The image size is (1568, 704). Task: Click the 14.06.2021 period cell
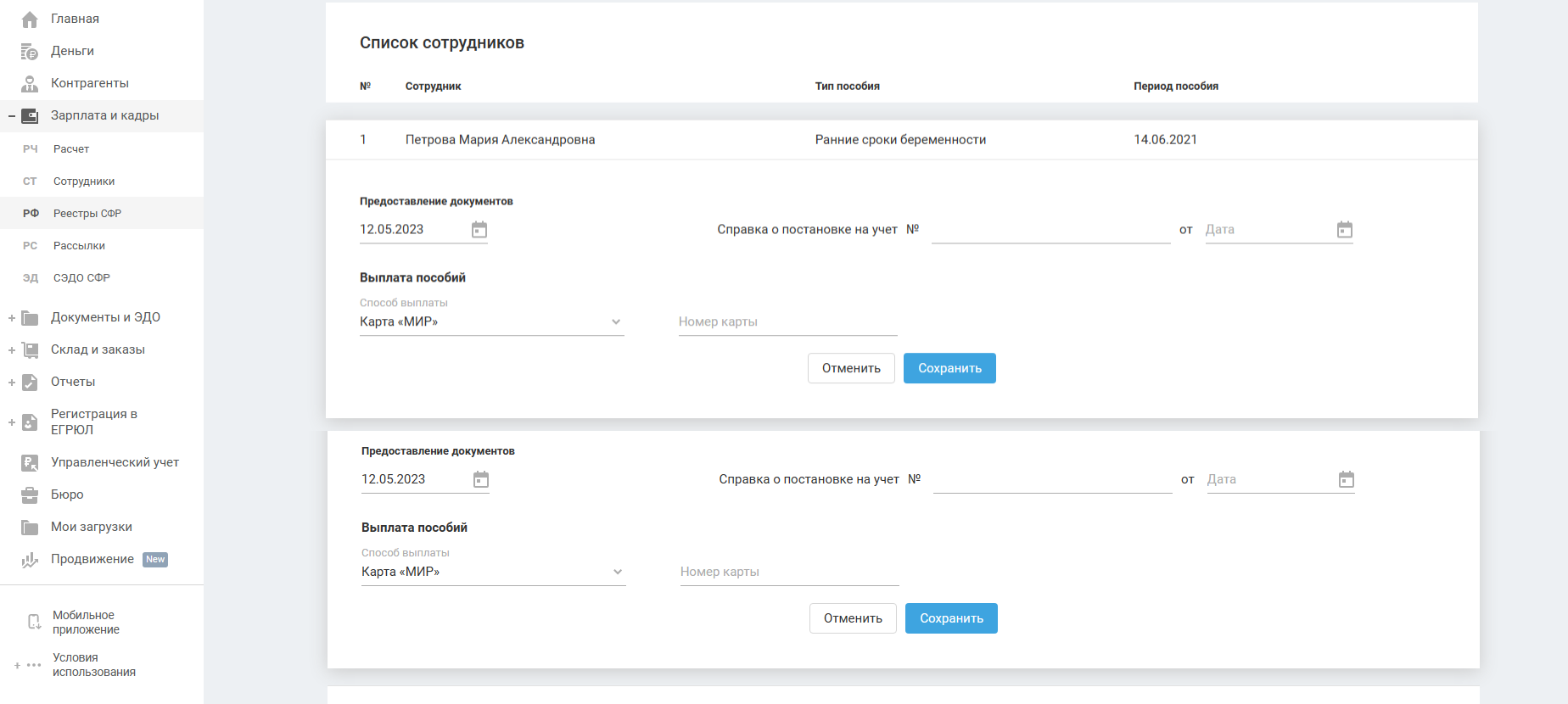pos(1166,140)
